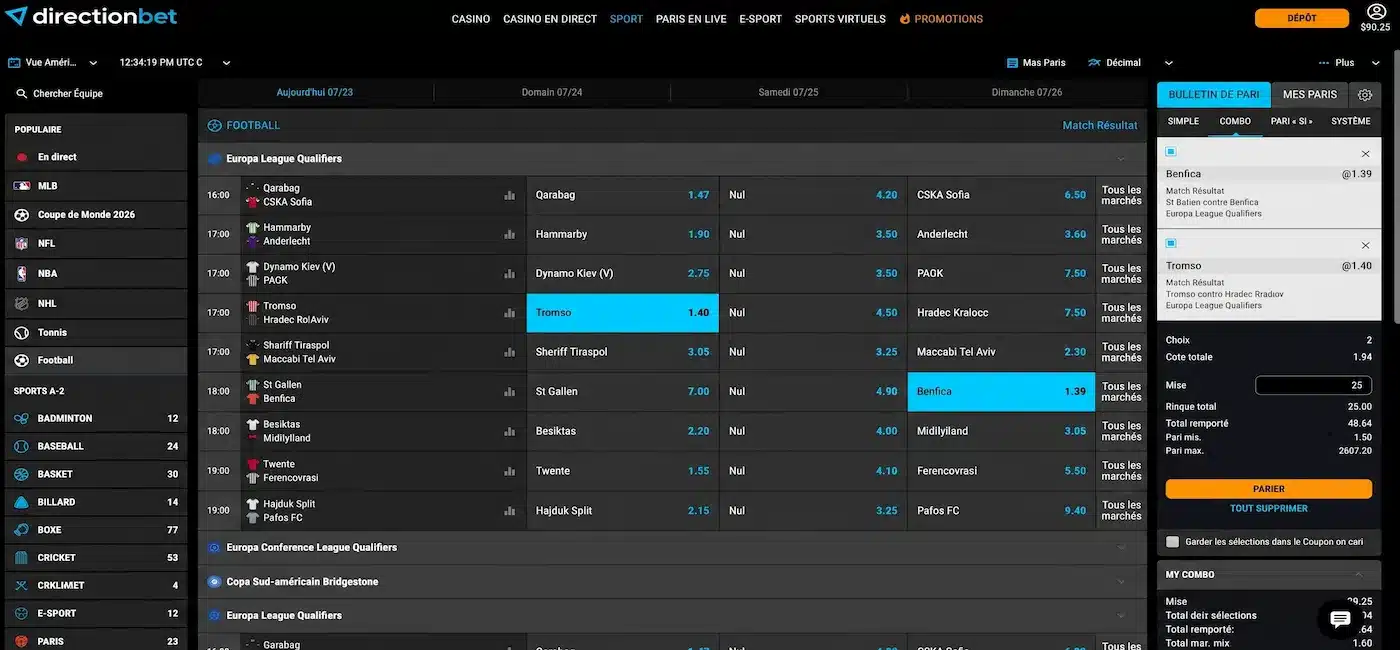Screen dimensions: 1400x650
Task: Click the Baseball sport icon
Action: tap(21, 447)
